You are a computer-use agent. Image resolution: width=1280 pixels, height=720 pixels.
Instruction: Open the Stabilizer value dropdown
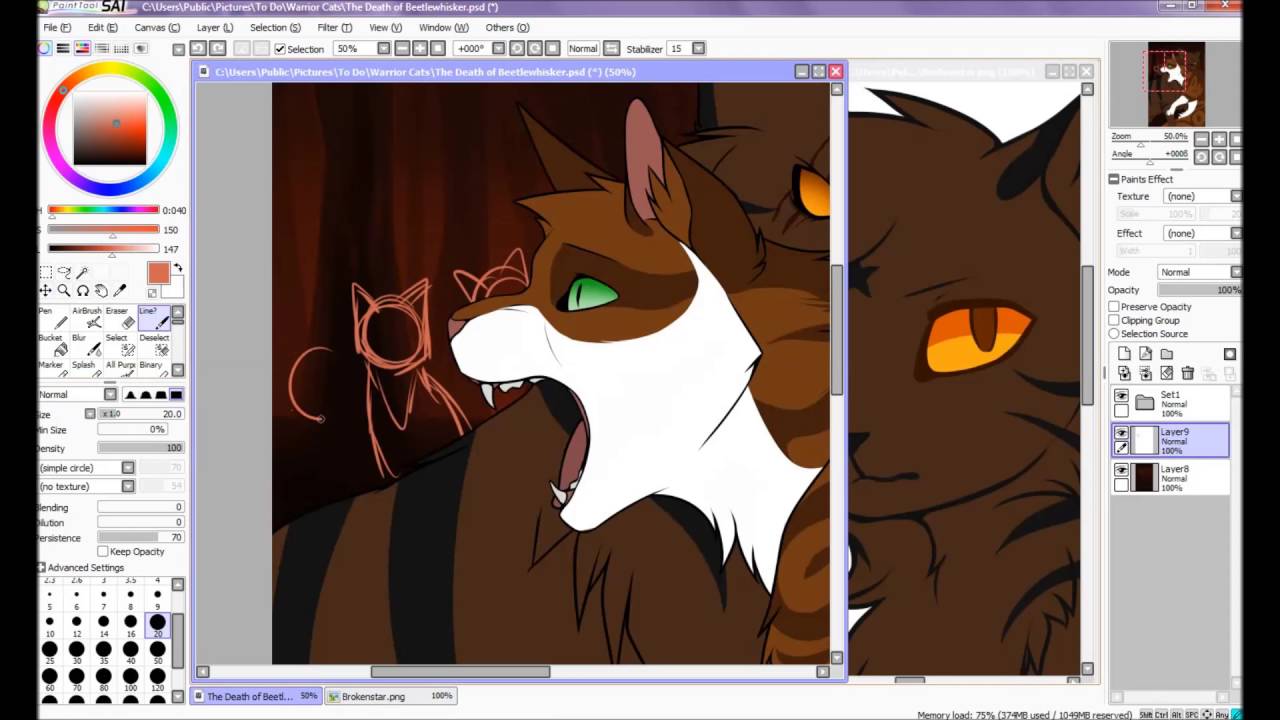click(698, 48)
